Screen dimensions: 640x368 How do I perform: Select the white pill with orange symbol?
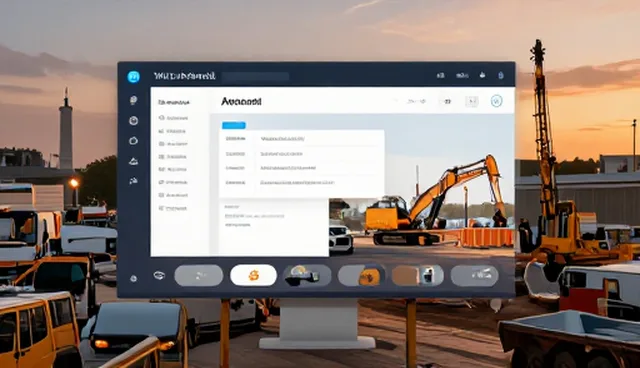pos(253,275)
